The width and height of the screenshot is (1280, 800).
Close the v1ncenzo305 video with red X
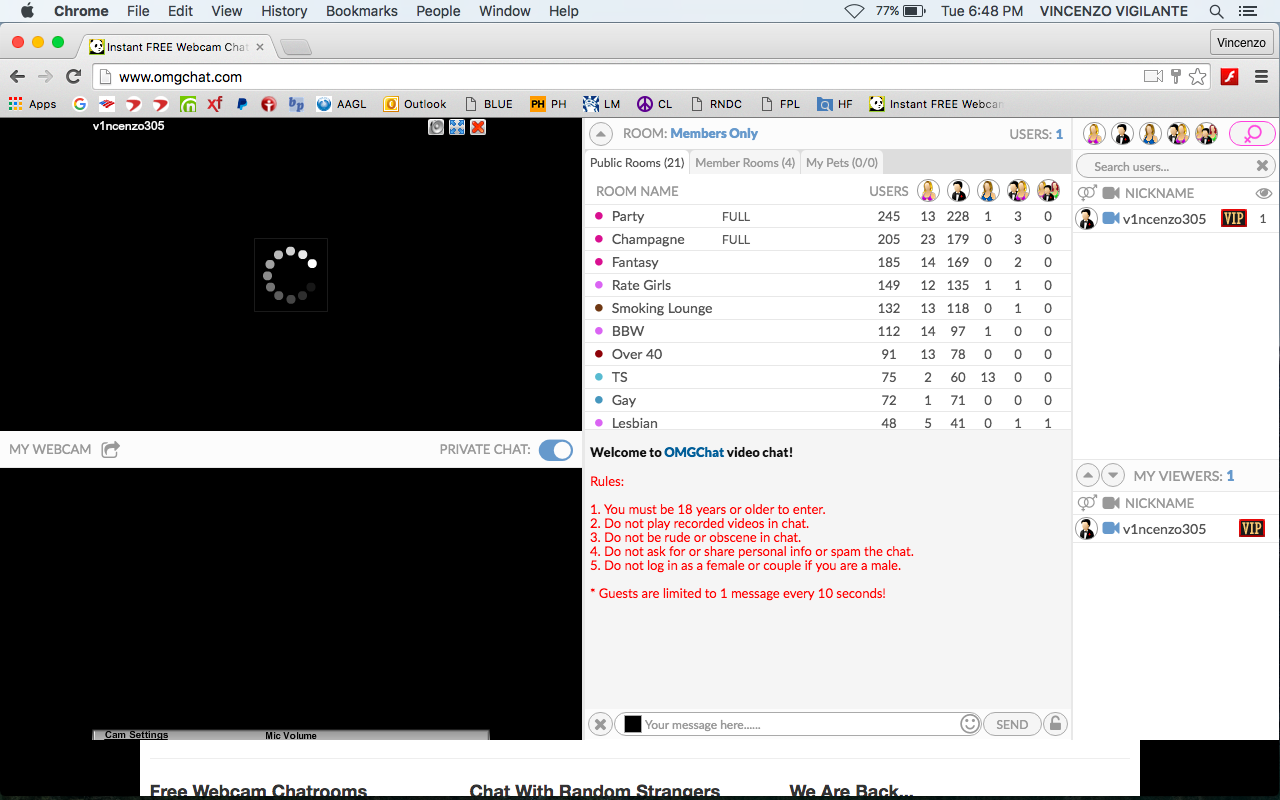click(478, 127)
